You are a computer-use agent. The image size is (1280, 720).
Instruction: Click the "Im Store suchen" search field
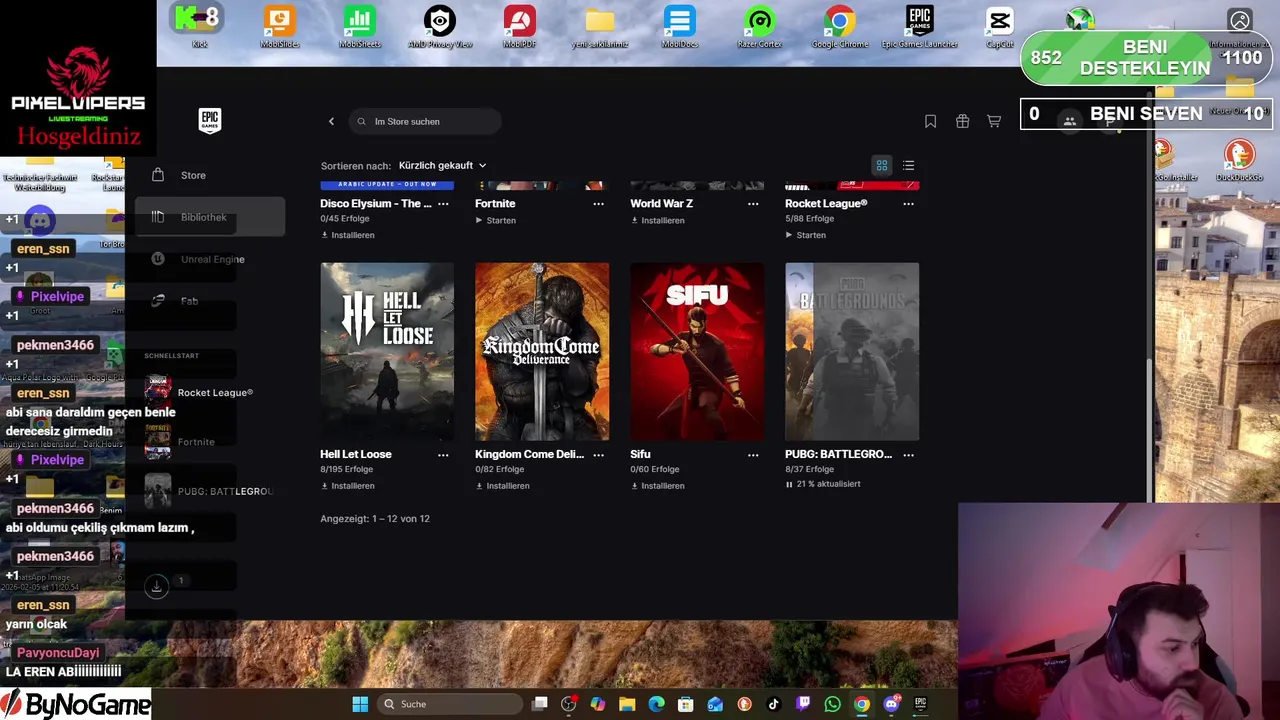pos(425,121)
